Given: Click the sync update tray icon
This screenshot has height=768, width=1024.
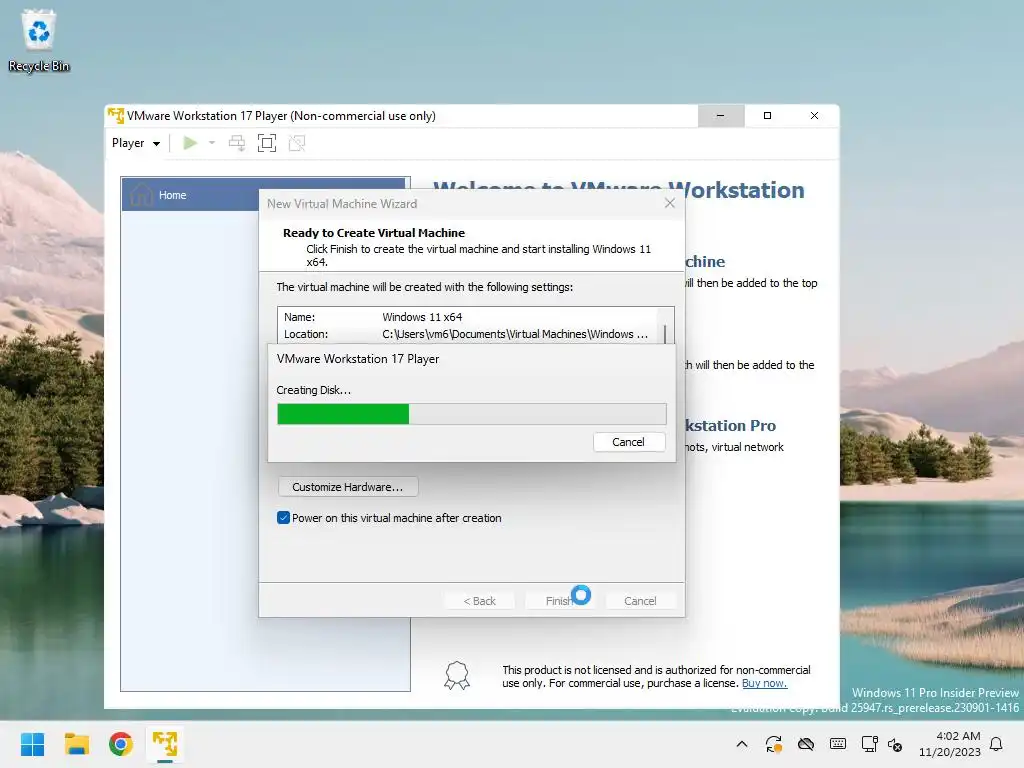Looking at the screenshot, I should [774, 744].
